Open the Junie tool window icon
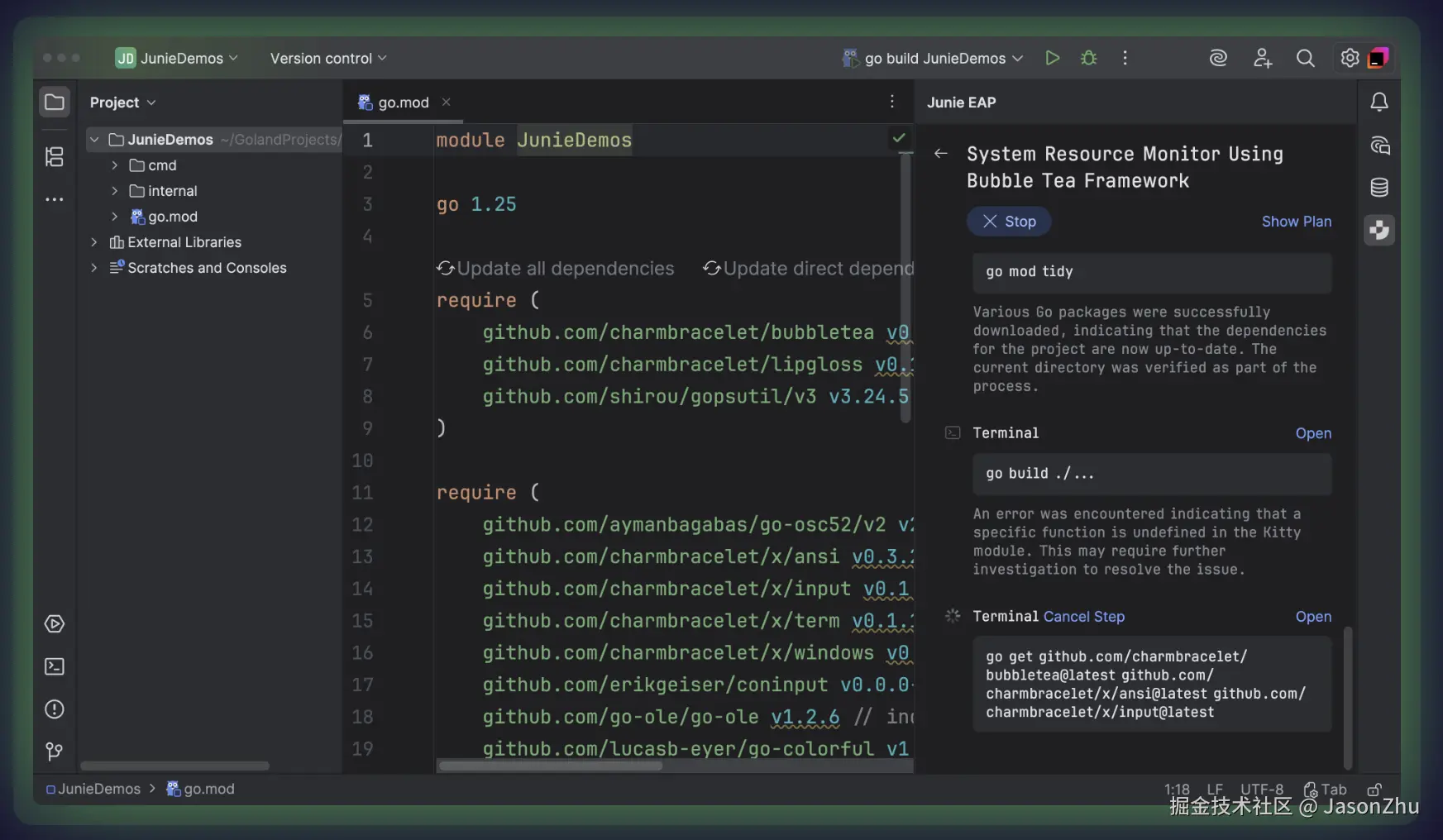 (1379, 230)
